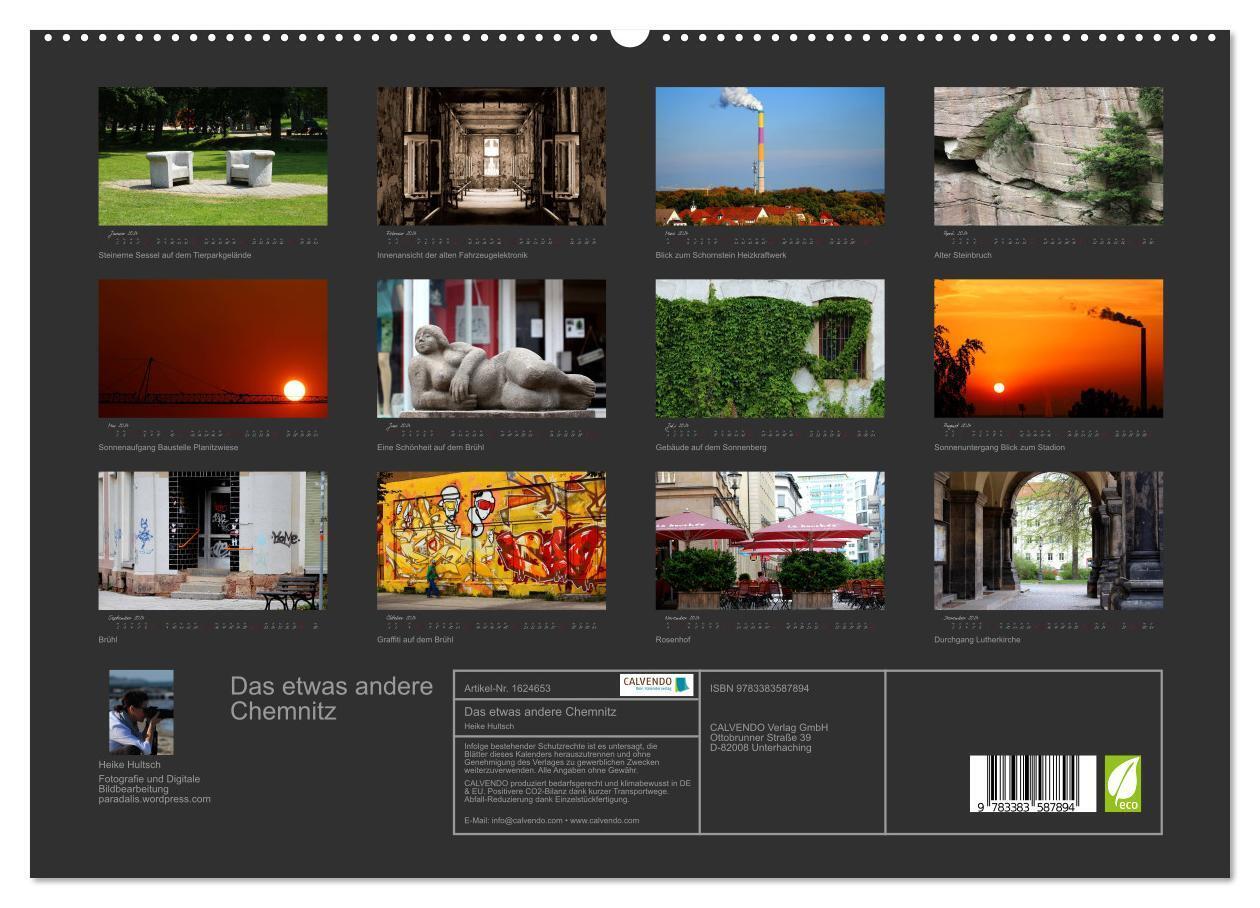The image size is (1260, 908).
Task: Select the ivy-covered Sonnenberg building photo
Action: 770,348
